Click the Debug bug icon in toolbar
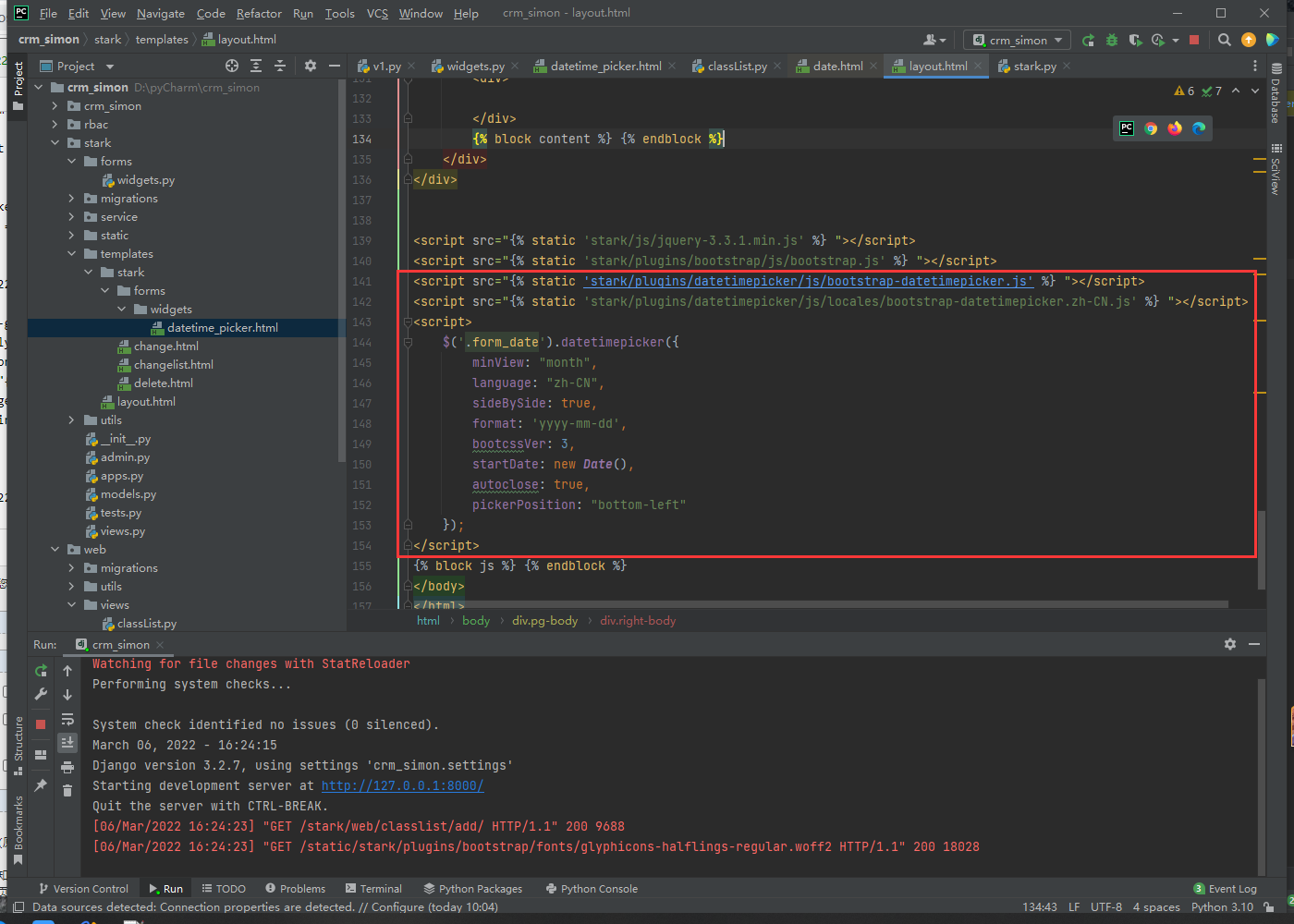The height and width of the screenshot is (924, 1294). click(x=1112, y=40)
